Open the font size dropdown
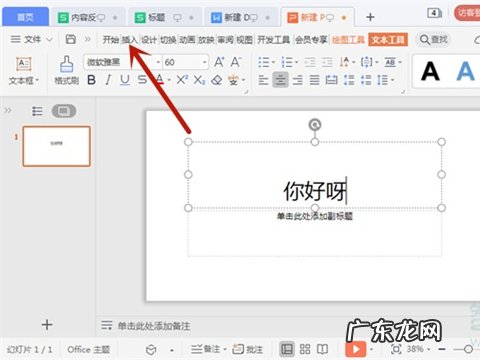 coord(204,62)
